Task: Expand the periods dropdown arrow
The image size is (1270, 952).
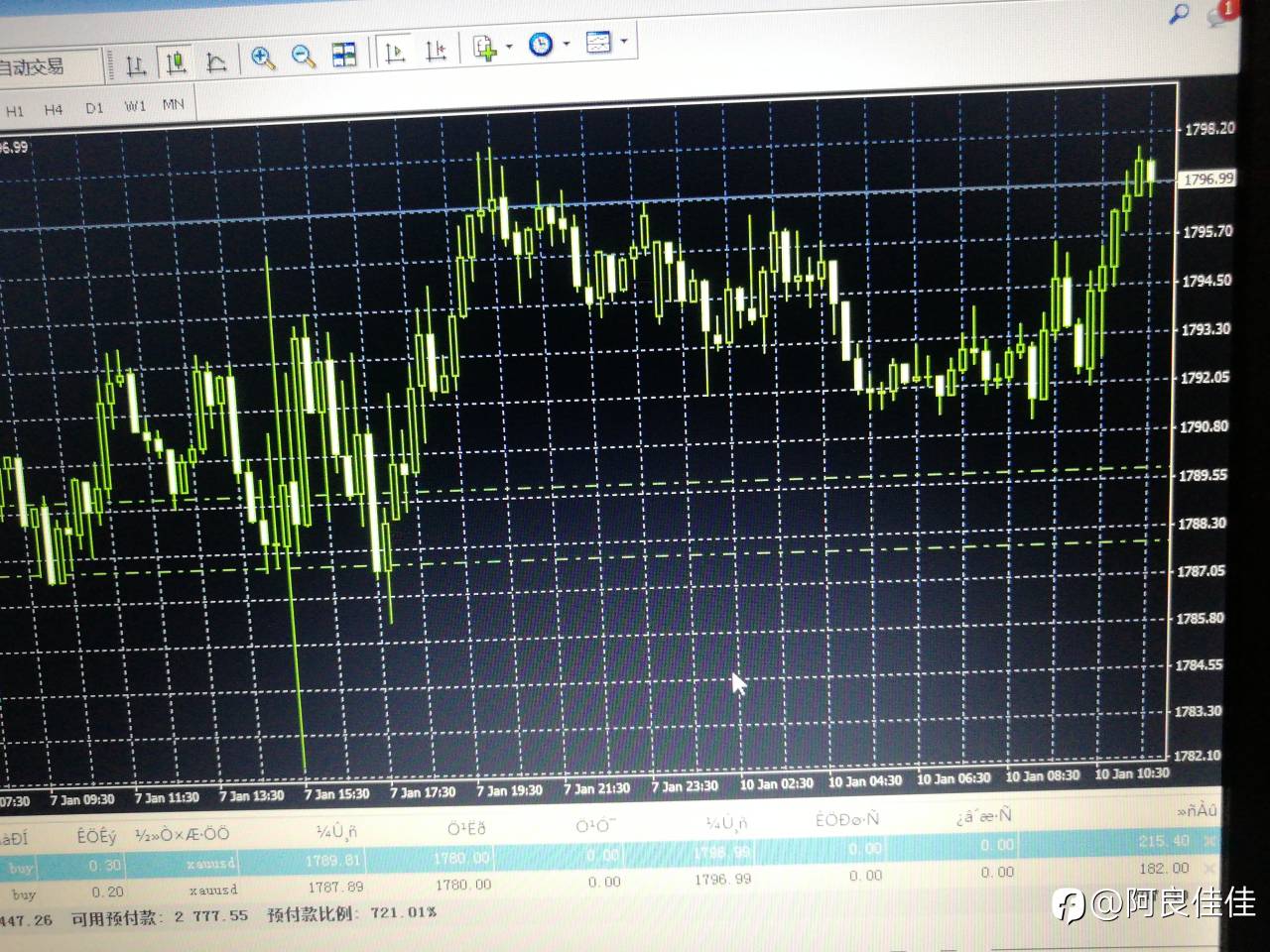Action: 567,44
